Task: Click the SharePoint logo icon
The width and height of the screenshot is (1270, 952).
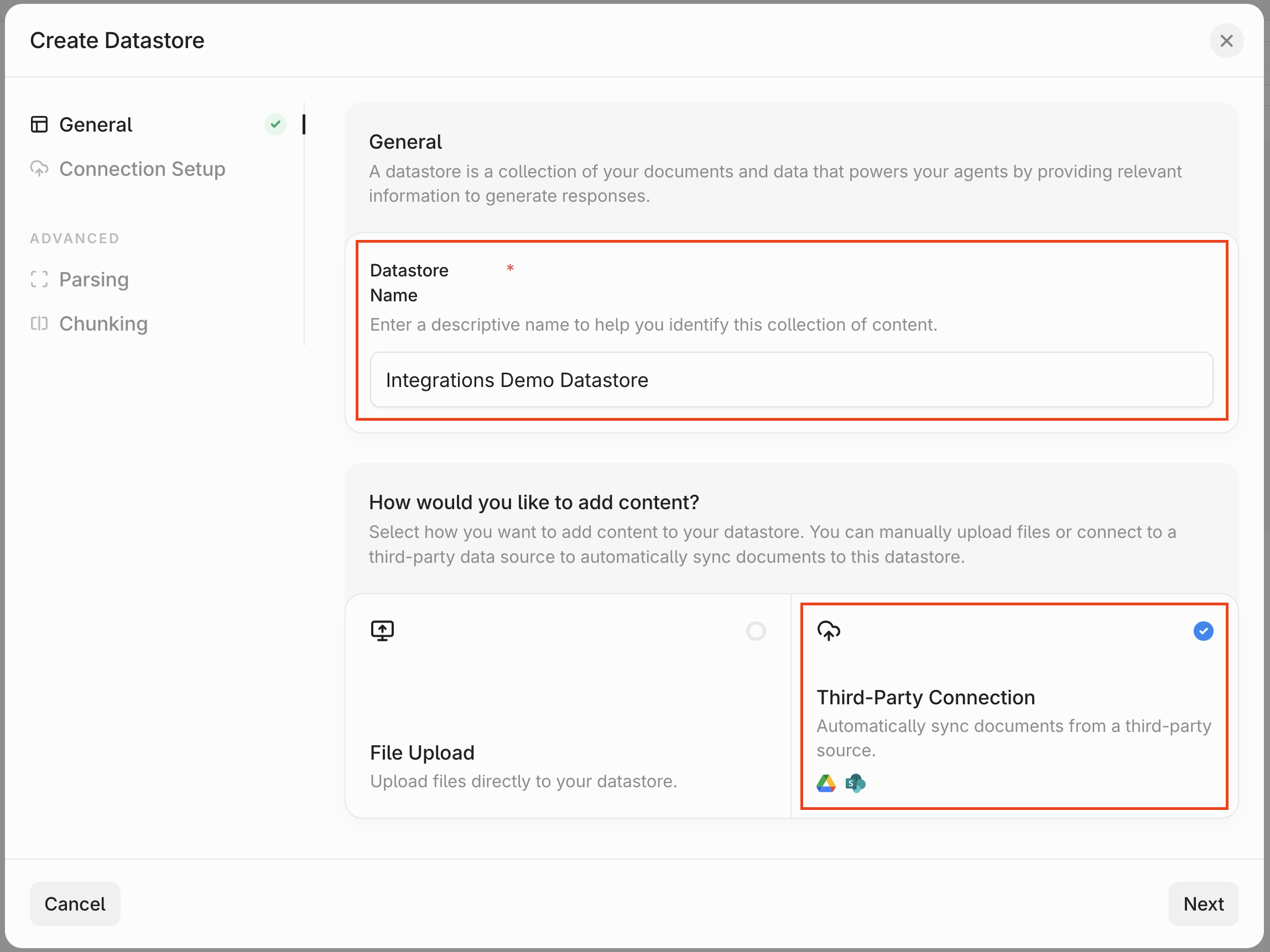Action: (855, 783)
